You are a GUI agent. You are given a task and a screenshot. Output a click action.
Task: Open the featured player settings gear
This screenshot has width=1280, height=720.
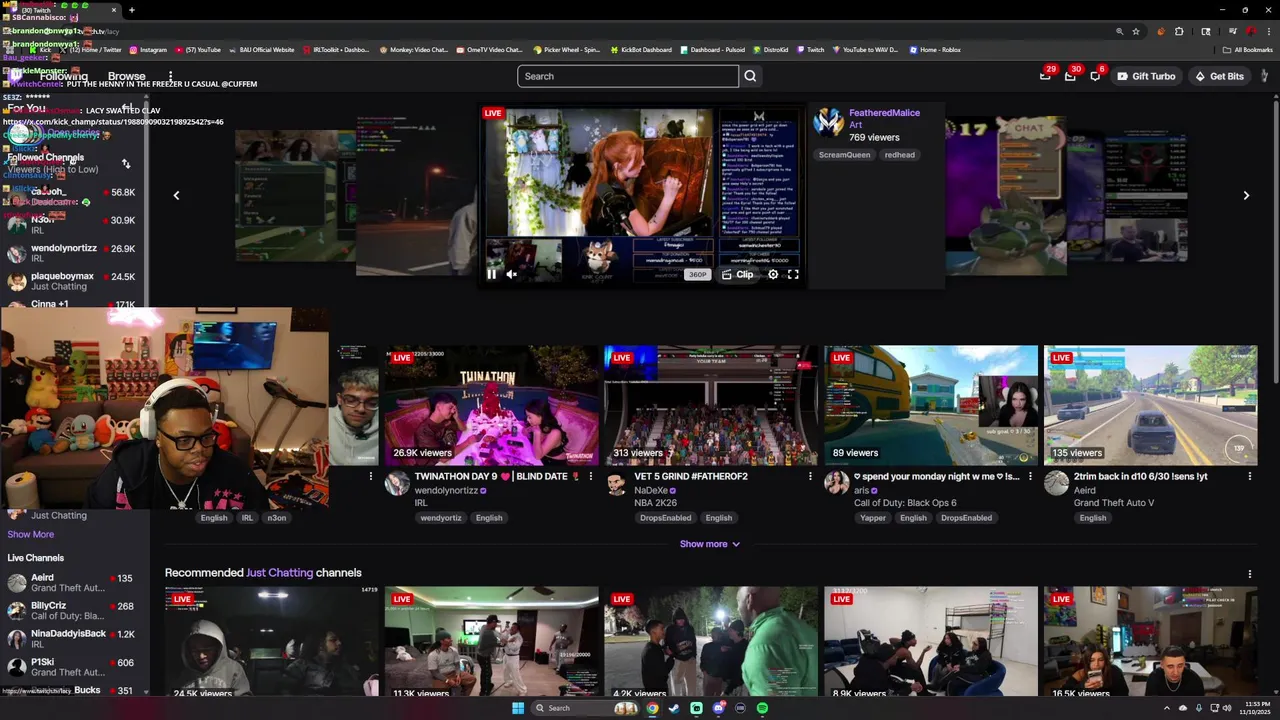pyautogui.click(x=773, y=274)
